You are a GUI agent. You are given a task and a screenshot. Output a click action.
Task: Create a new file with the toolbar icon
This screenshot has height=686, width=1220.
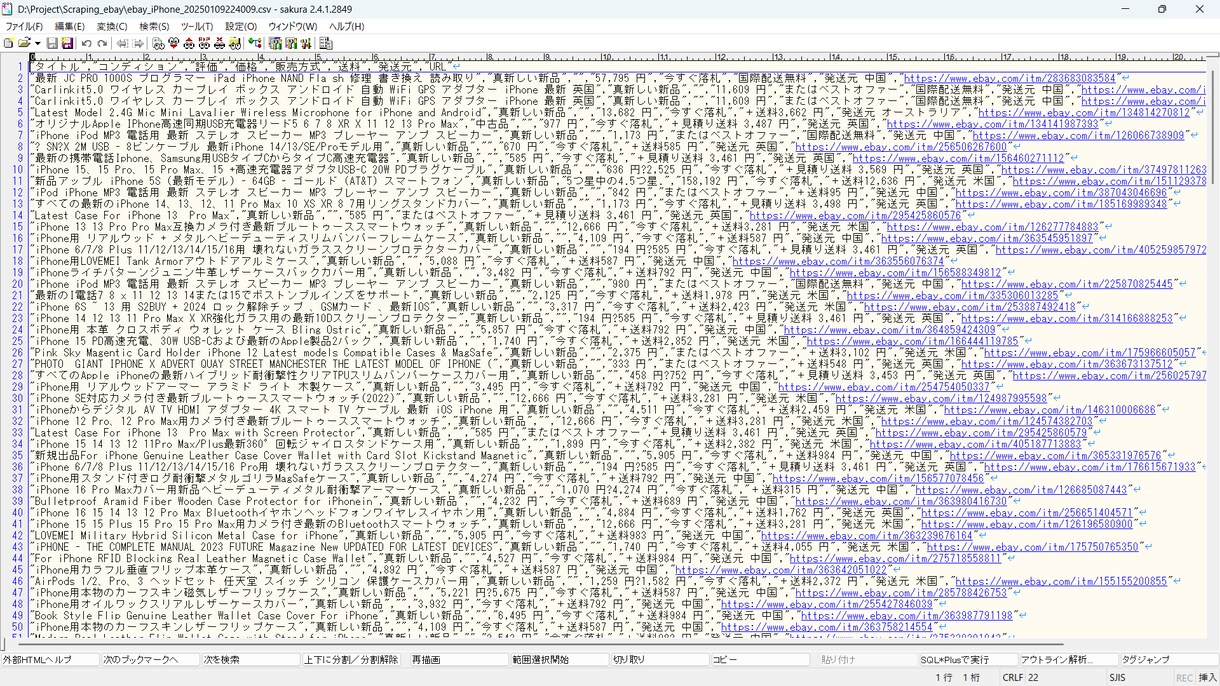coord(8,44)
